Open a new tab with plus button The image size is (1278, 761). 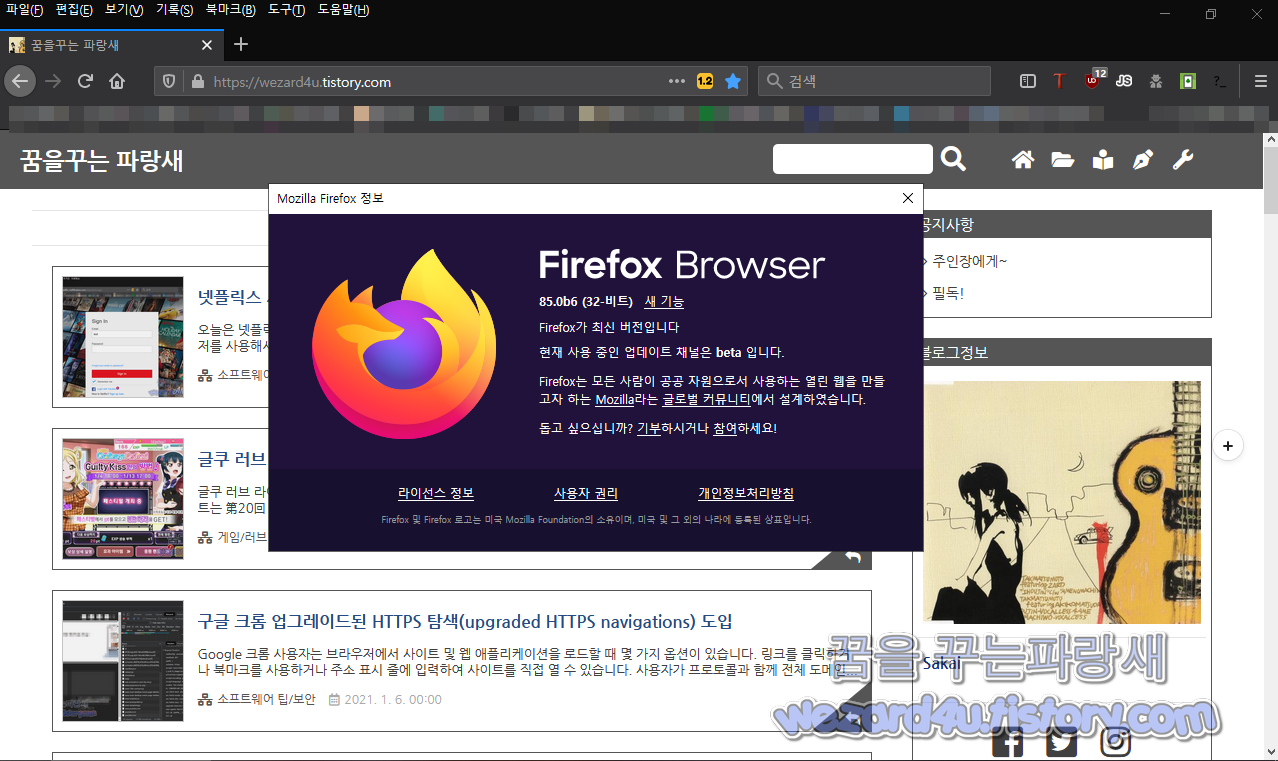241,44
